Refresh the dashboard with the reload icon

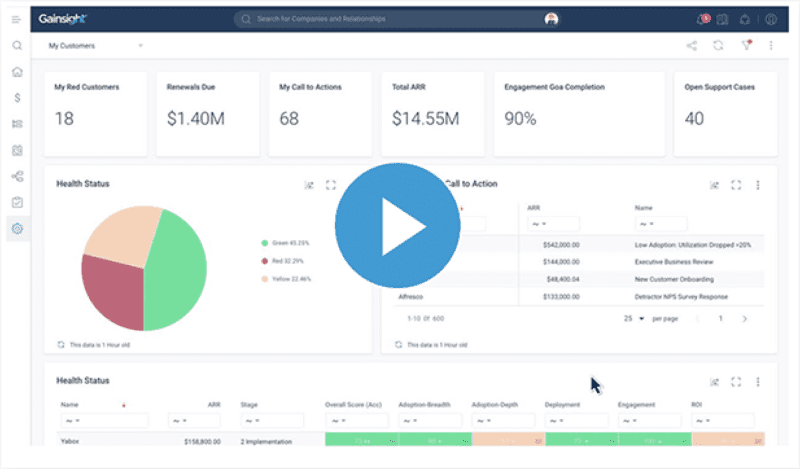(718, 45)
